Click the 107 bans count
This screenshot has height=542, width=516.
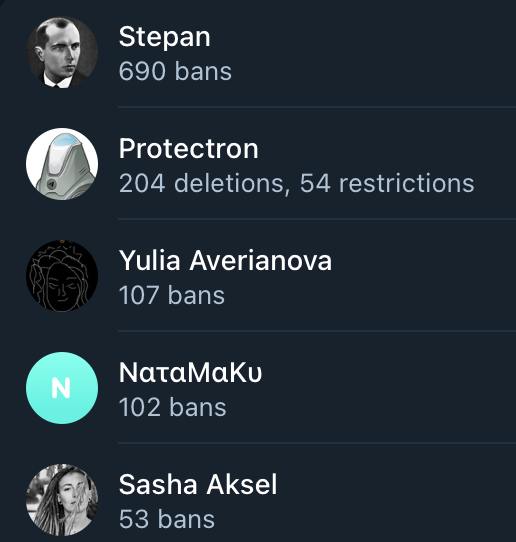point(172,295)
